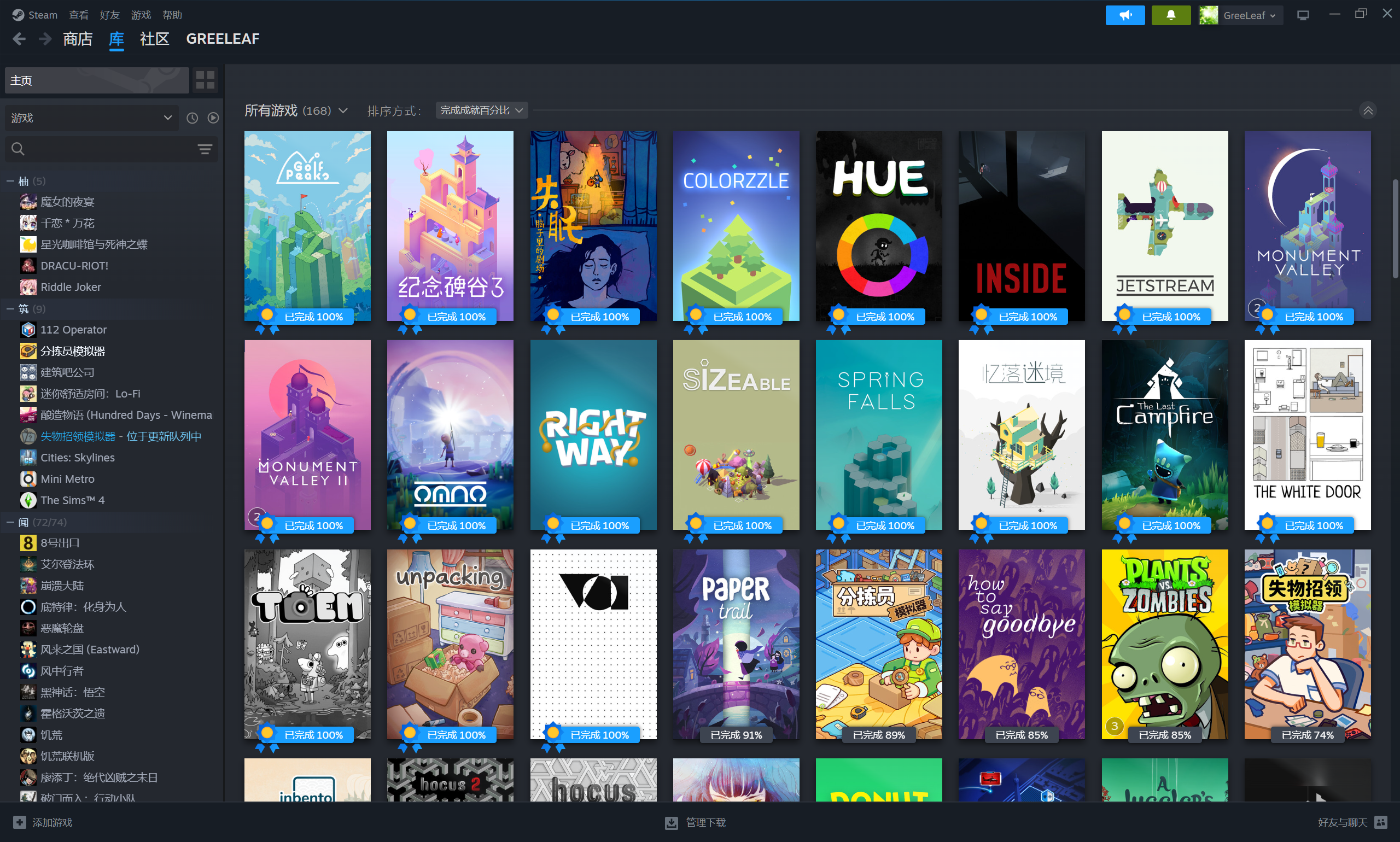Open advanced filter icon in search bar
The height and width of the screenshot is (842, 1400).
click(205, 149)
